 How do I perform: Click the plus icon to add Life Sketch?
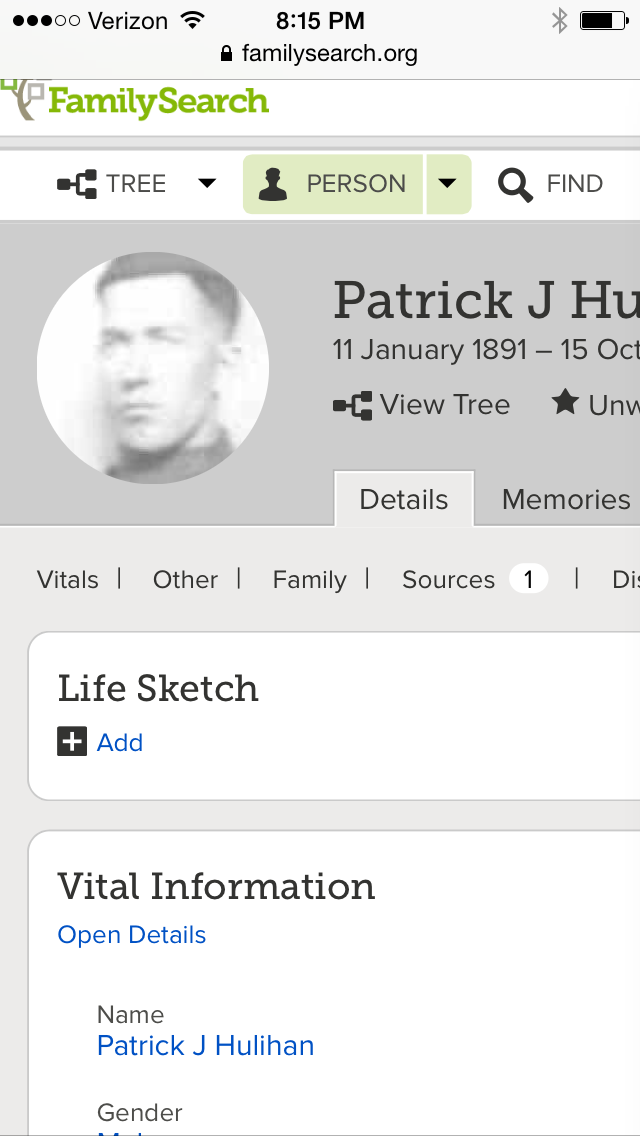(72, 741)
